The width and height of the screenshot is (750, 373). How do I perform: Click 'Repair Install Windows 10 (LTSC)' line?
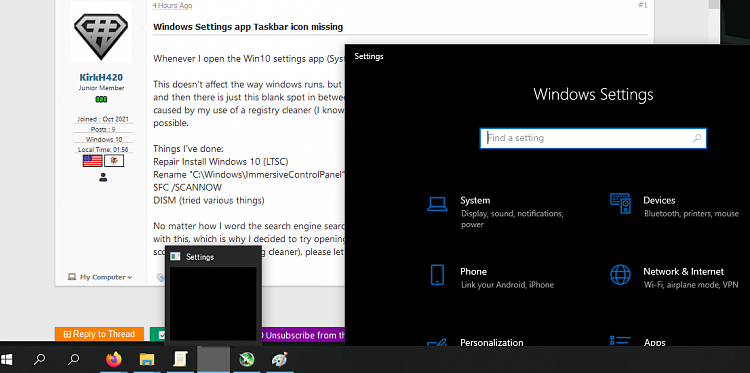click(221, 162)
